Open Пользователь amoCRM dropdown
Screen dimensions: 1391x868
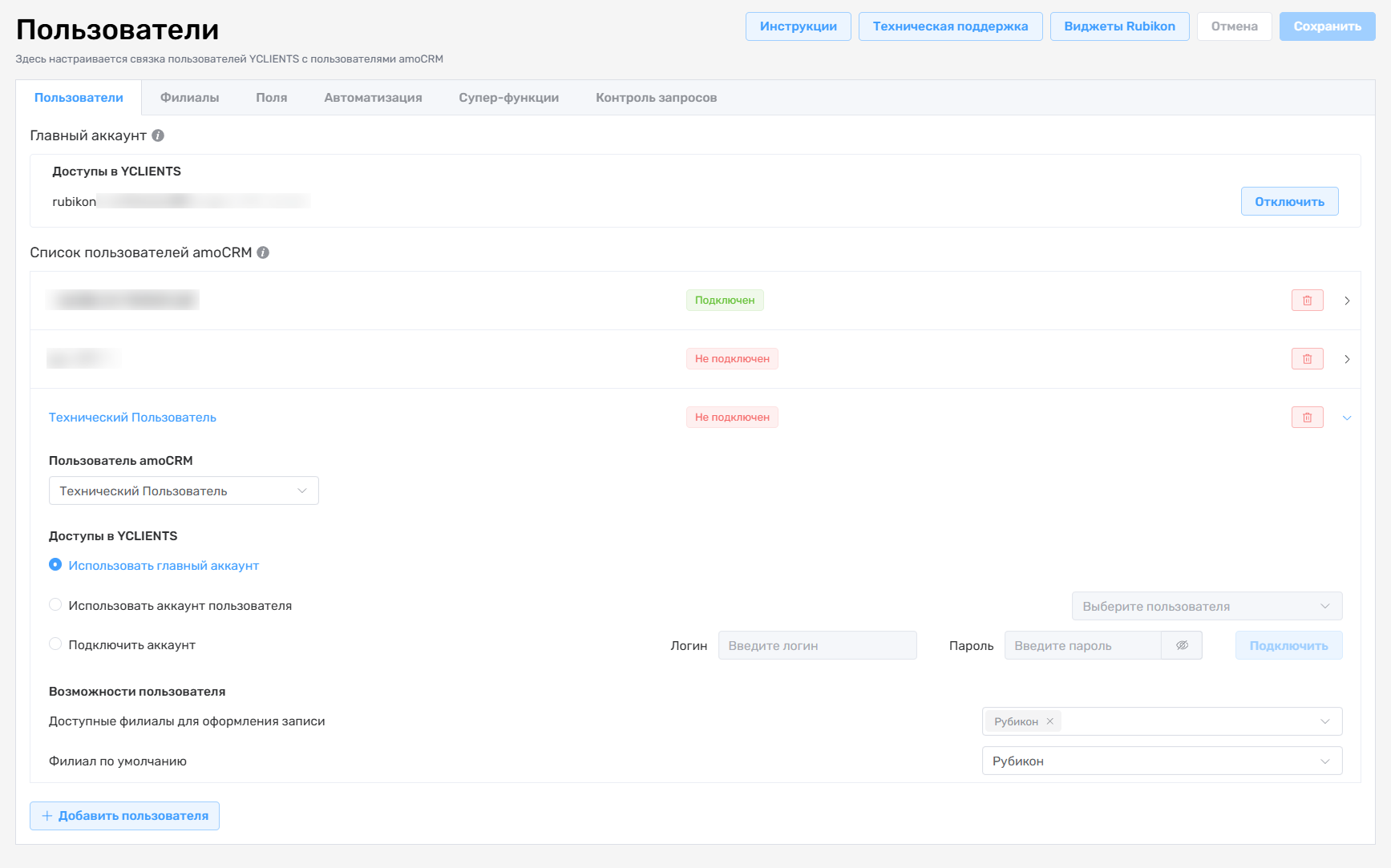(184, 491)
